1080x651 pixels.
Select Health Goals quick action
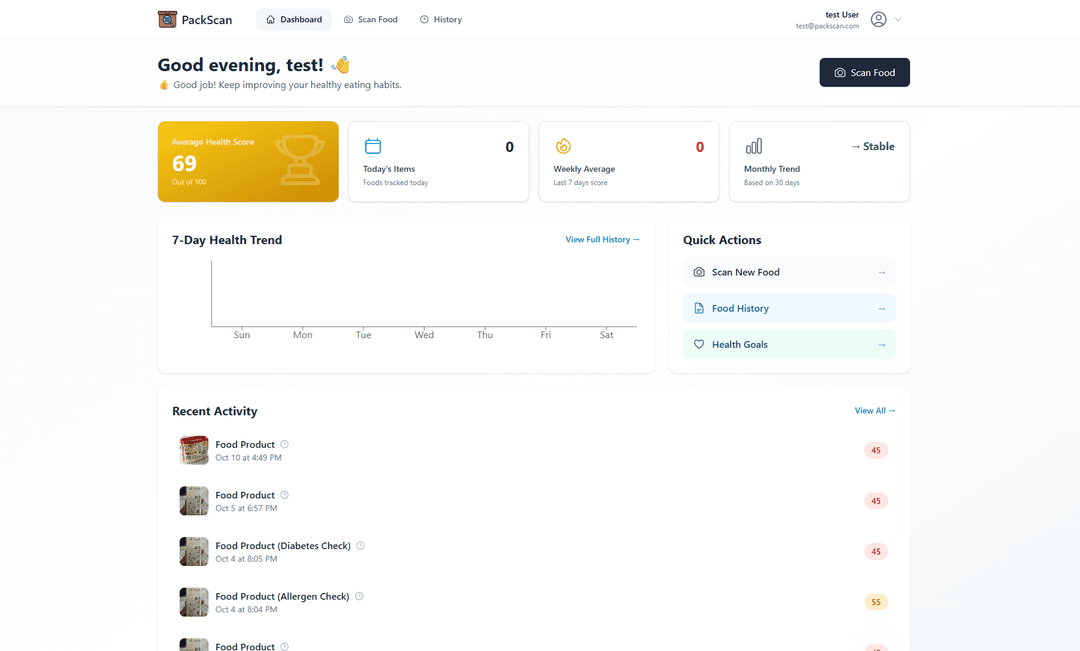(789, 344)
